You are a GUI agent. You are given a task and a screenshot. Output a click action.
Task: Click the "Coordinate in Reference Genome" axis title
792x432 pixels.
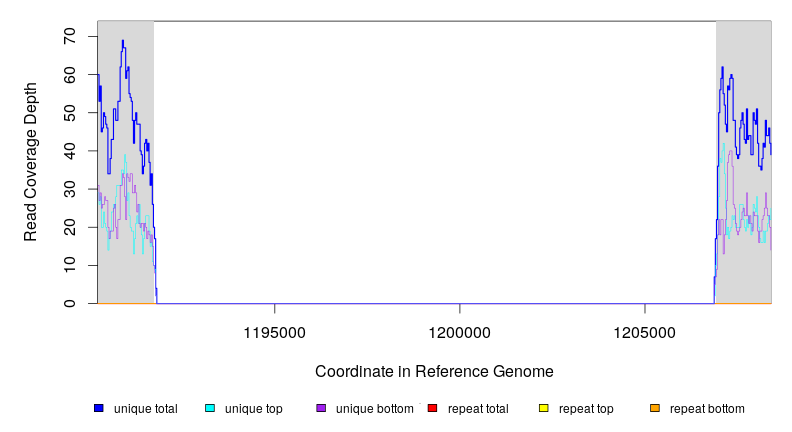[434, 371]
